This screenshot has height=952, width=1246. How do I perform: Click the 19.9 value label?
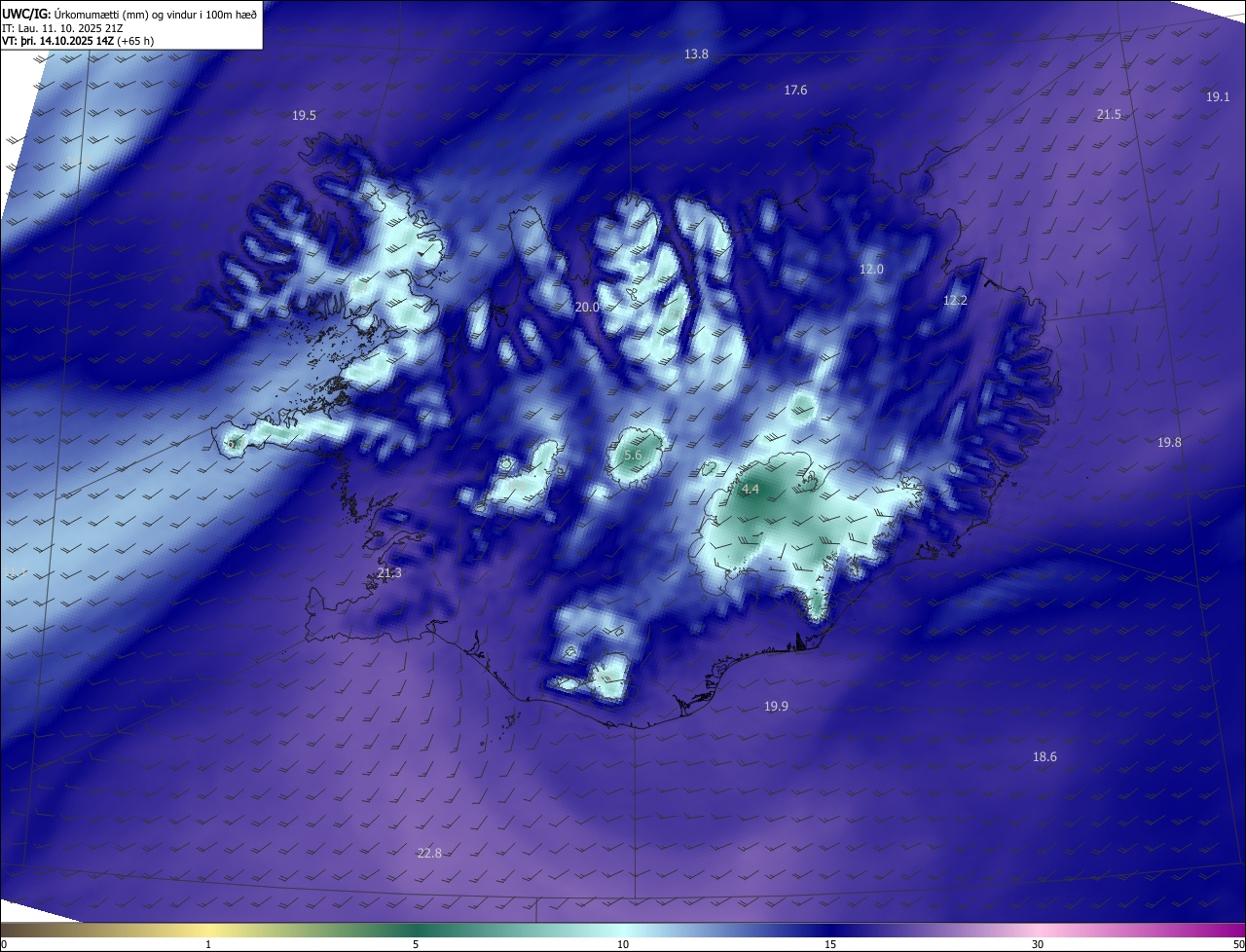click(776, 707)
